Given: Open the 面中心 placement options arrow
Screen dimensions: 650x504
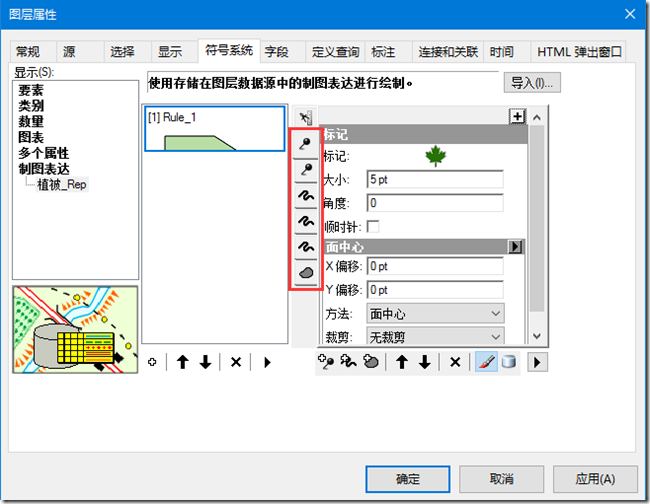Looking at the screenshot, I should click(x=515, y=247).
